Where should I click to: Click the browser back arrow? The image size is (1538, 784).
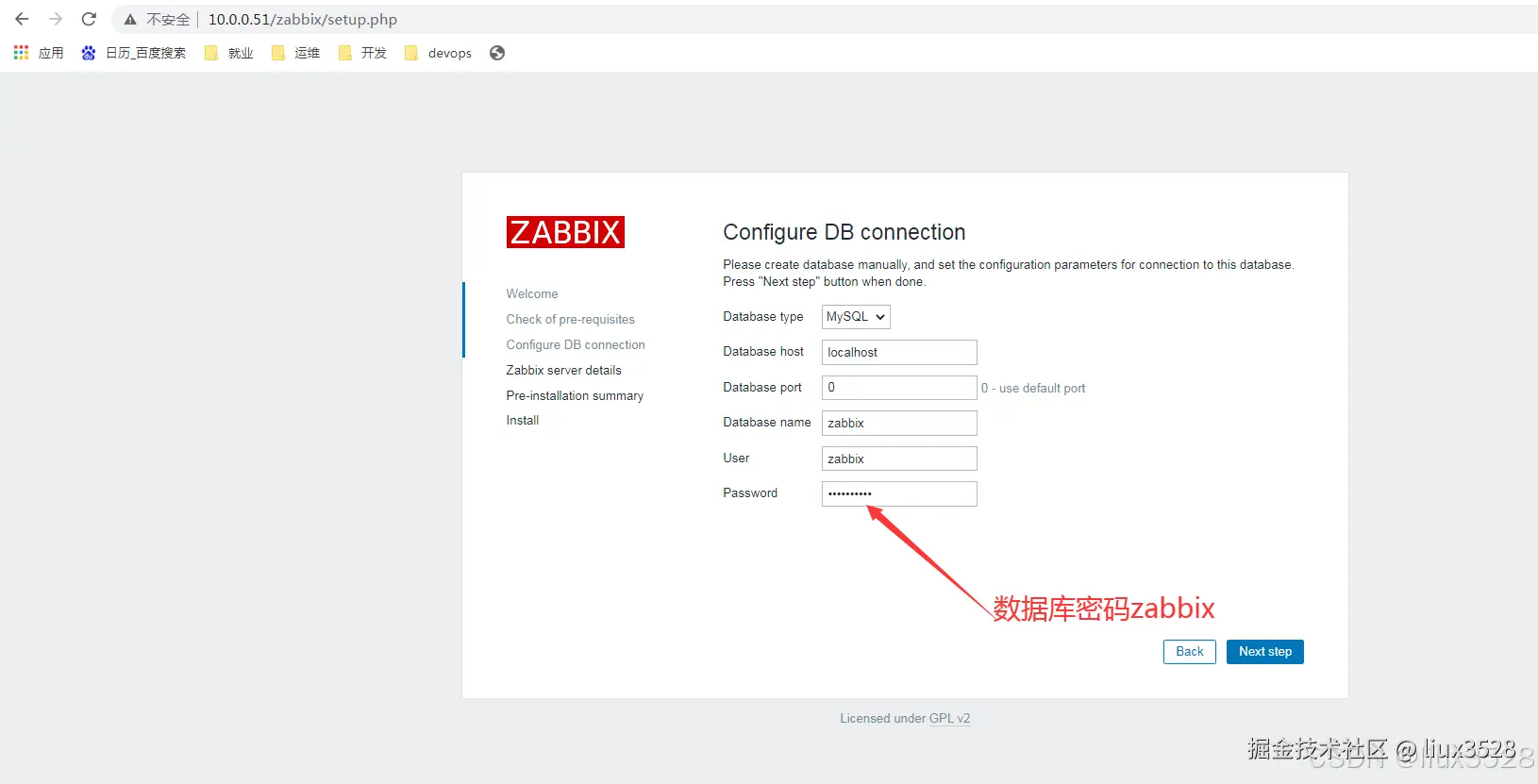22,19
